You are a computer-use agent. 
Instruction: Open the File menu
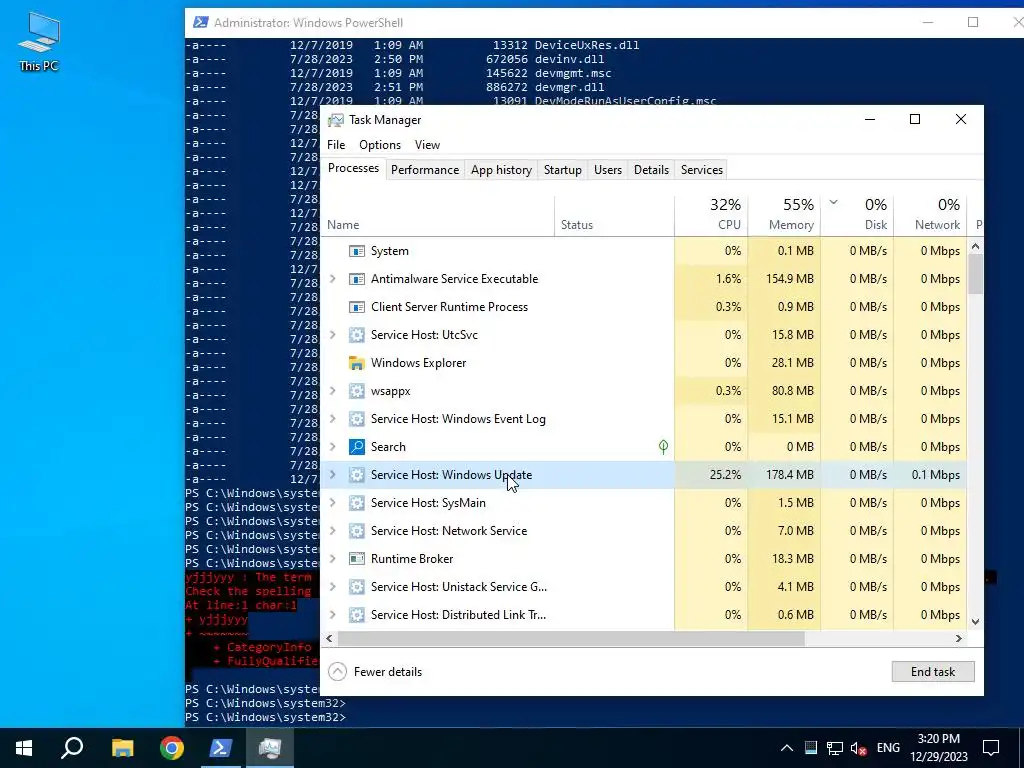(x=336, y=145)
